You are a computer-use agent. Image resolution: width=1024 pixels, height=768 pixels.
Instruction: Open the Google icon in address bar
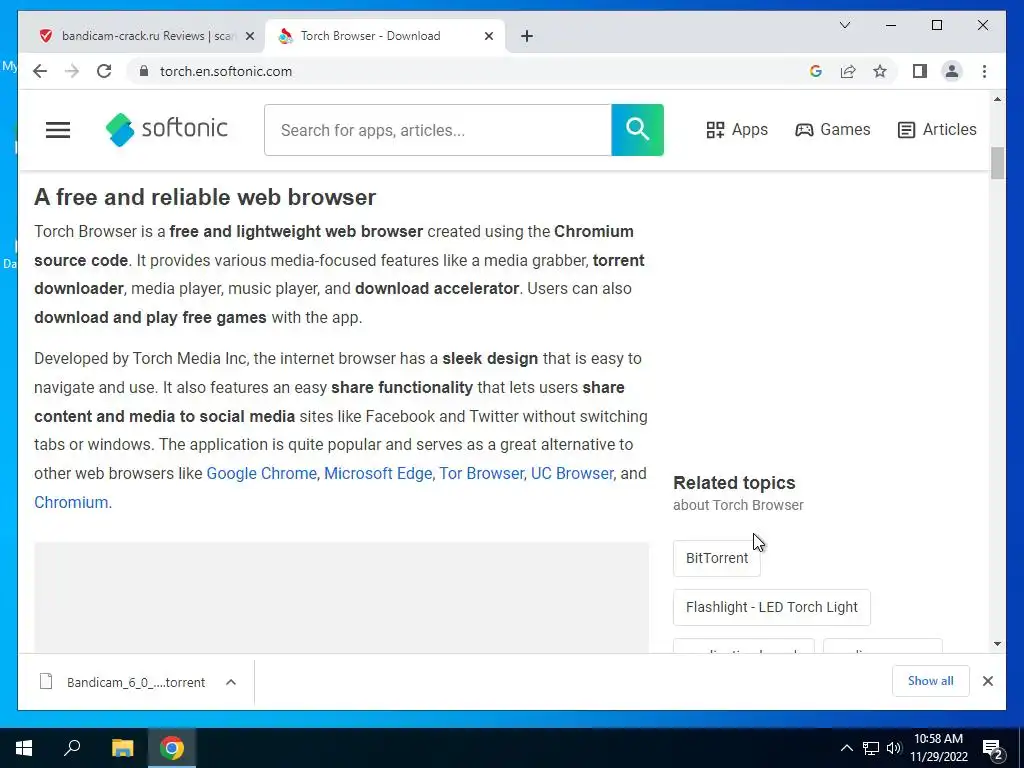point(816,71)
